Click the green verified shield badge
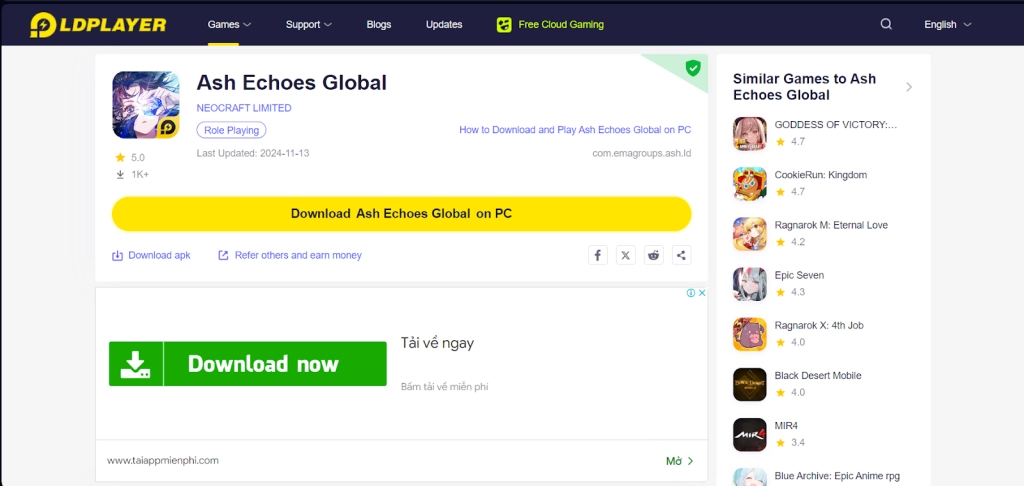 [x=692, y=68]
